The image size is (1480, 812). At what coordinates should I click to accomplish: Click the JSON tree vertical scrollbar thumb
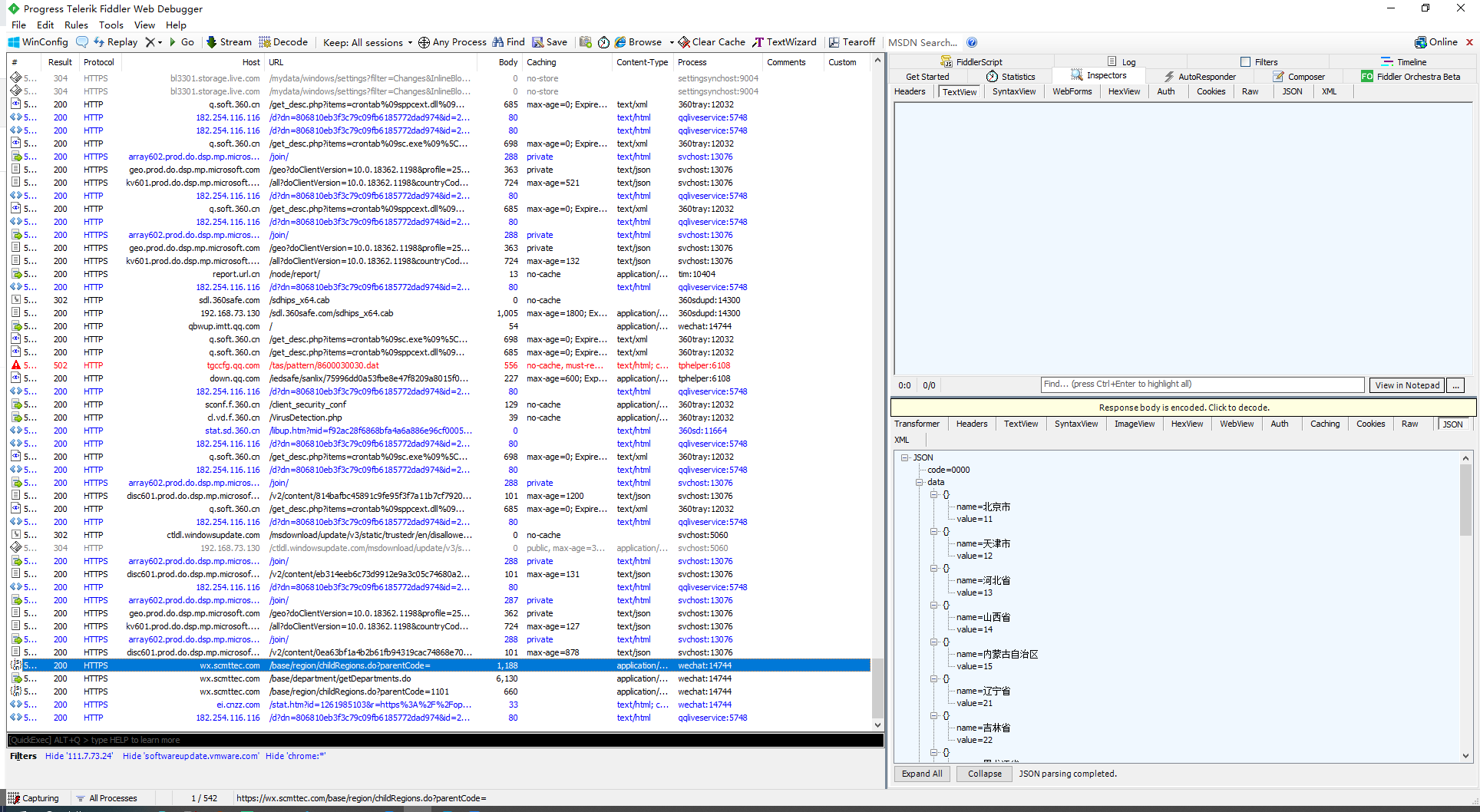pos(1465,499)
